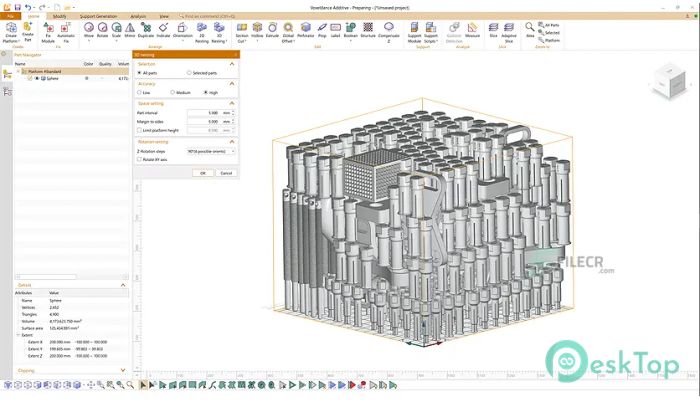Click the Create Platform icon
The height and width of the screenshot is (400, 700).
(x=12, y=29)
